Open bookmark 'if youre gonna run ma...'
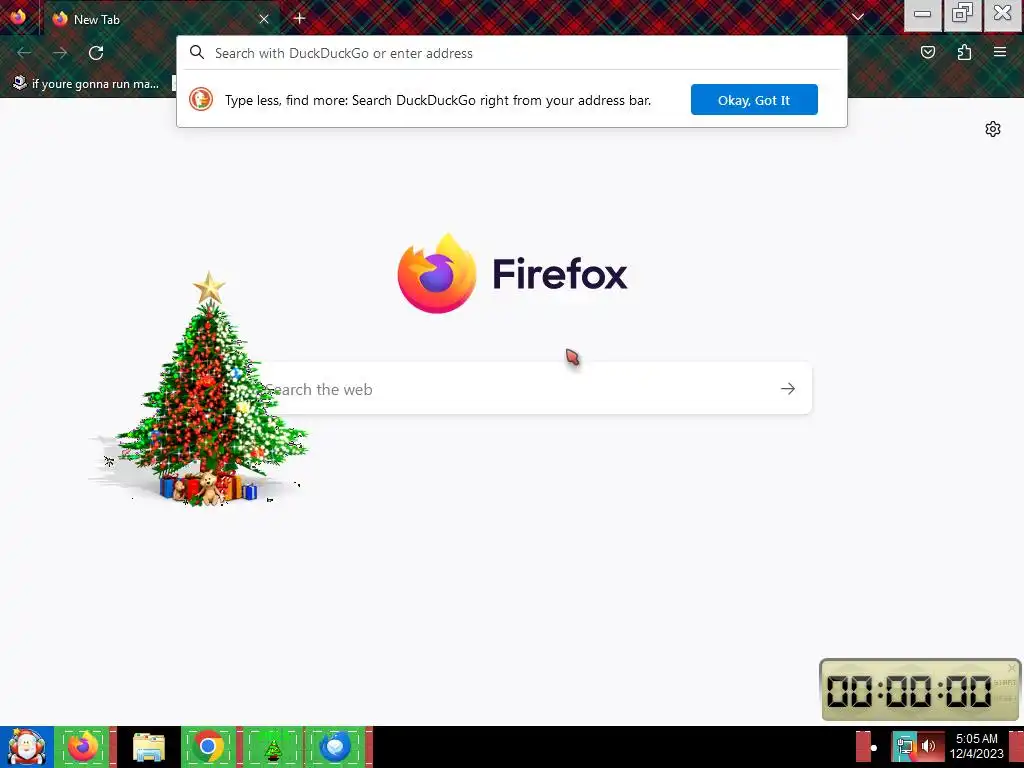This screenshot has height=768, width=1024. tap(86, 84)
